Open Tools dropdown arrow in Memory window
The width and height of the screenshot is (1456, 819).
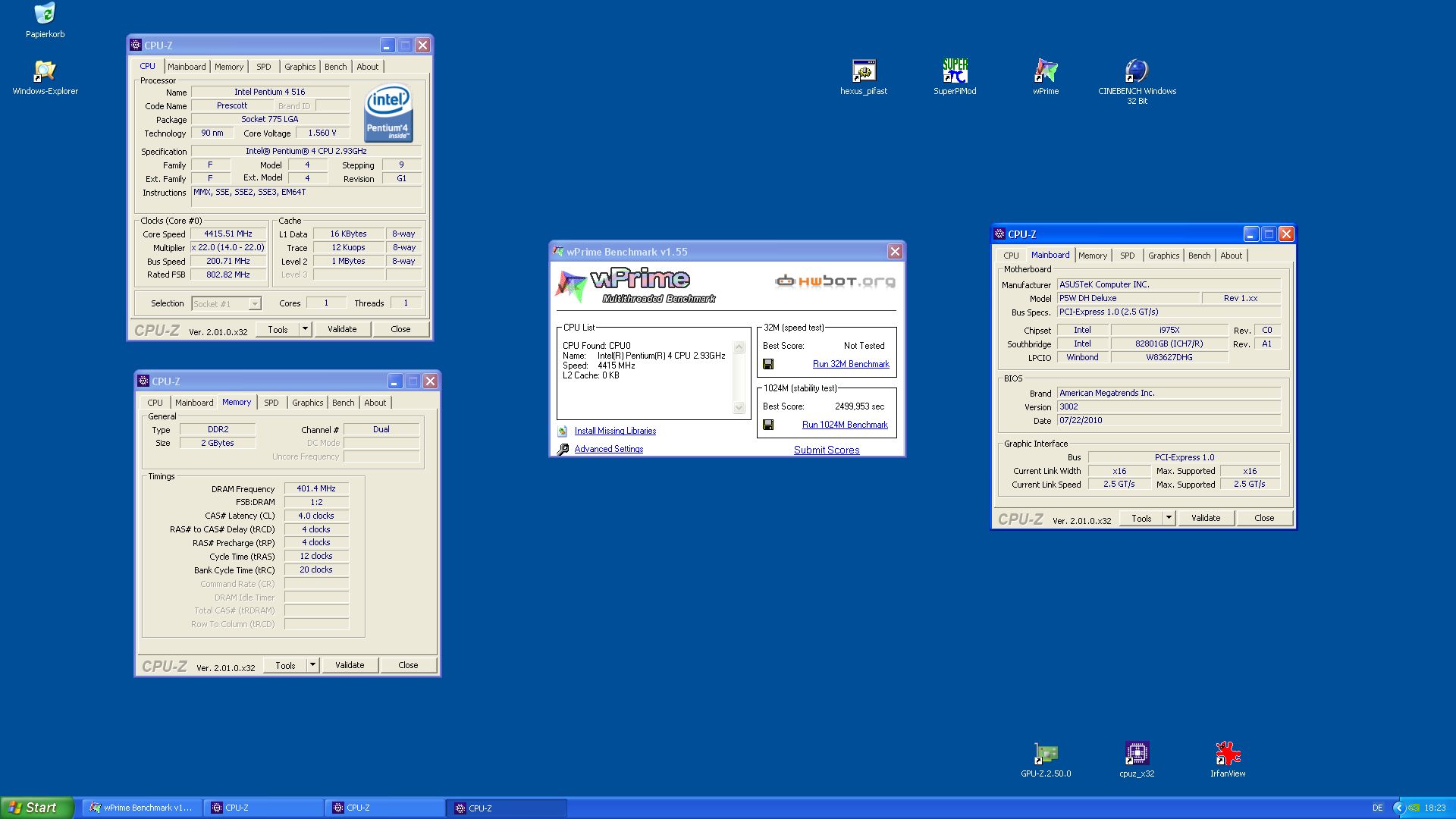pyautogui.click(x=312, y=665)
